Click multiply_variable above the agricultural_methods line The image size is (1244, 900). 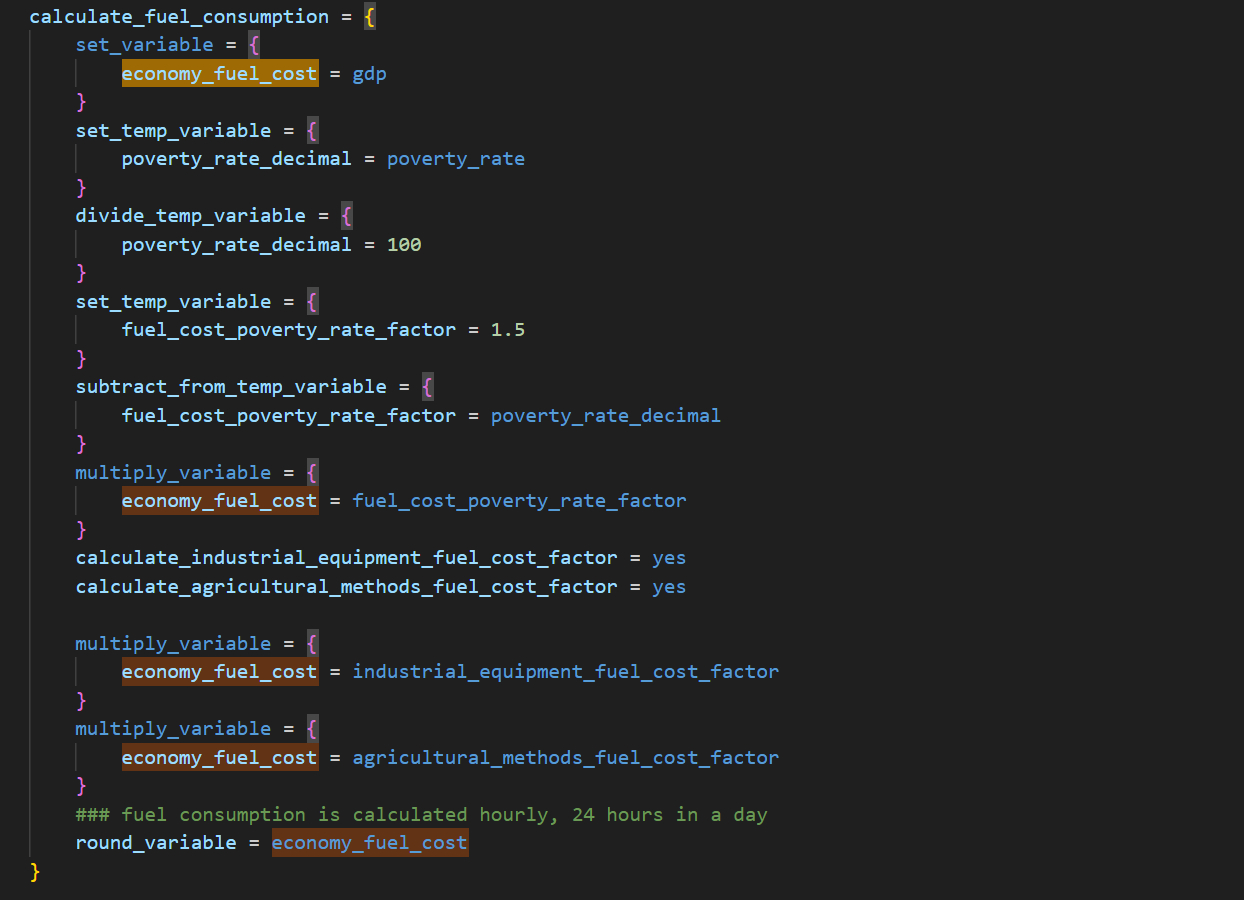tap(173, 729)
